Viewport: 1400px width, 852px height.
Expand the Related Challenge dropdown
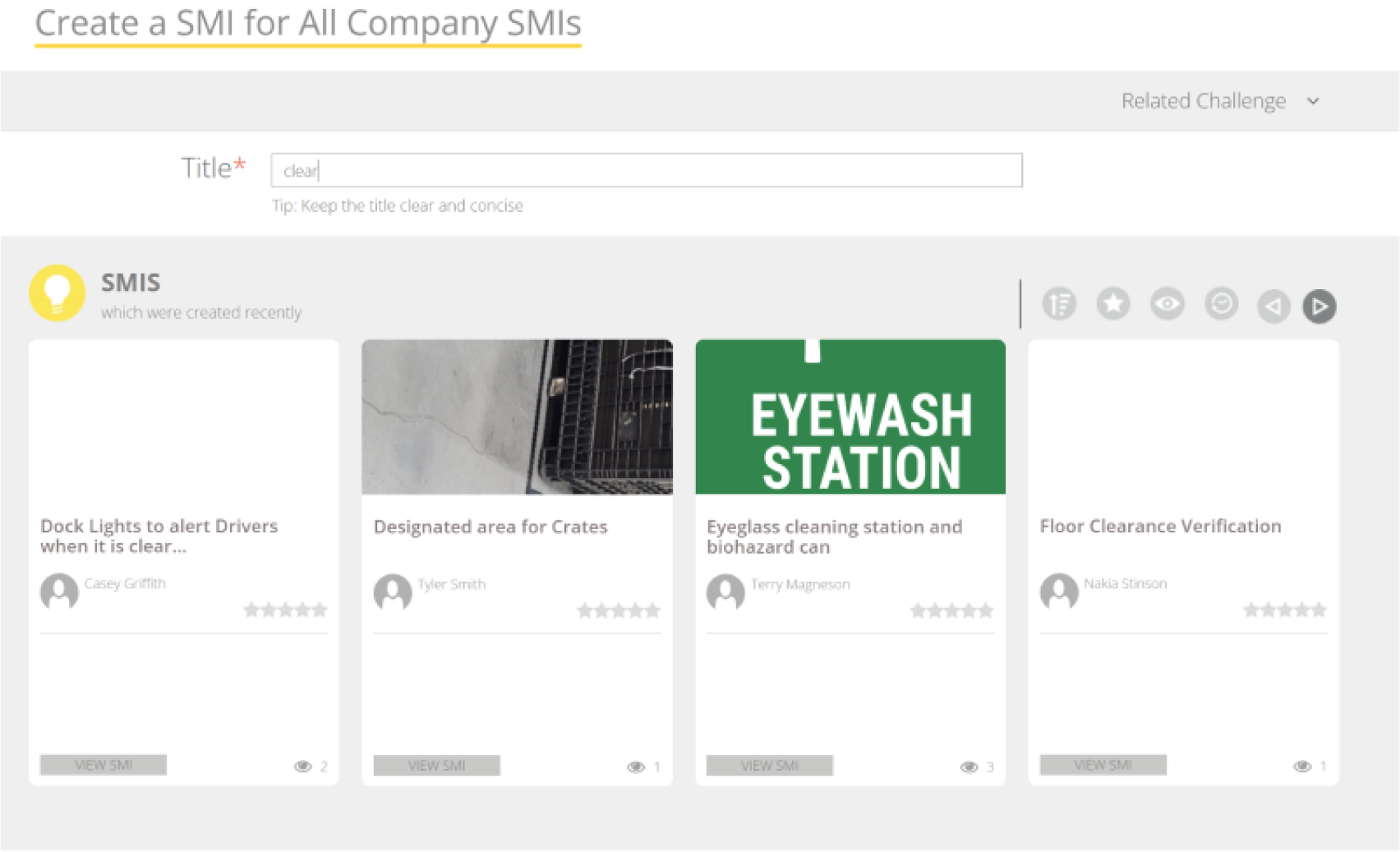click(x=1220, y=101)
